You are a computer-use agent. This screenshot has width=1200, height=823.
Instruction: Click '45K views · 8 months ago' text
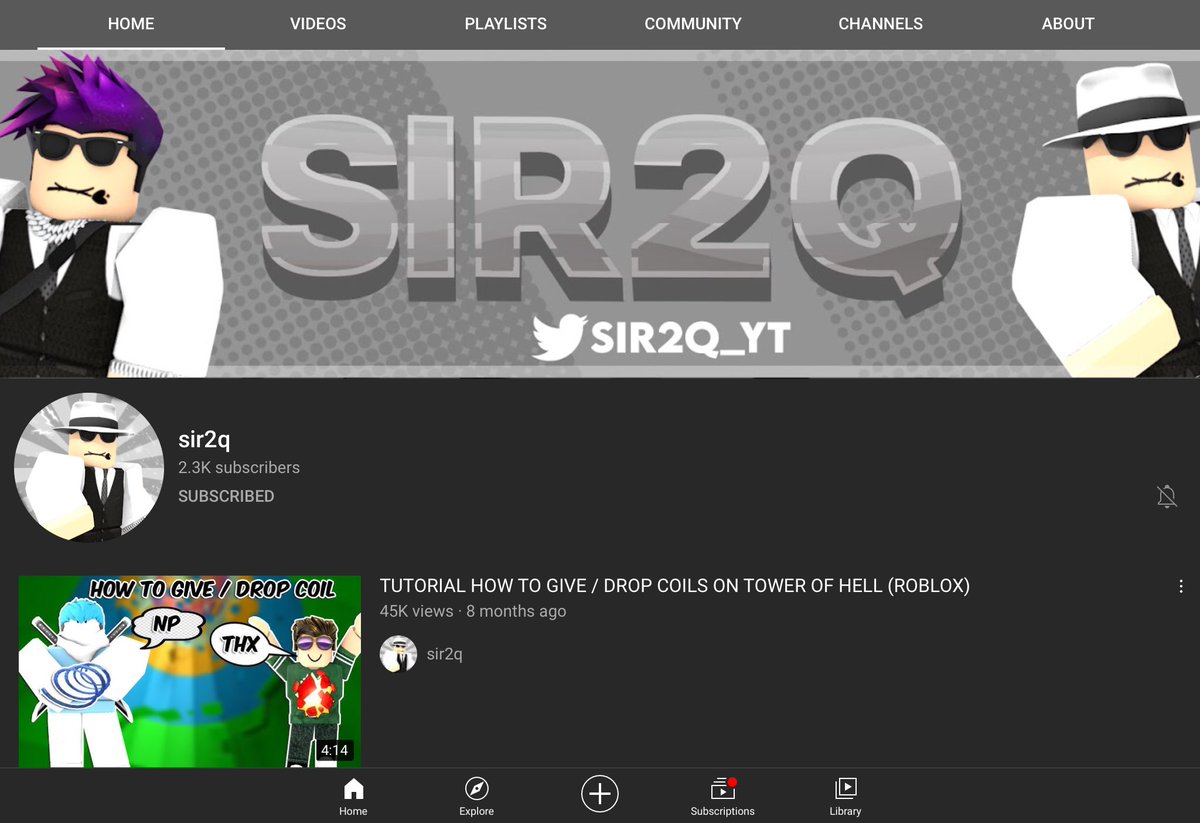click(473, 611)
